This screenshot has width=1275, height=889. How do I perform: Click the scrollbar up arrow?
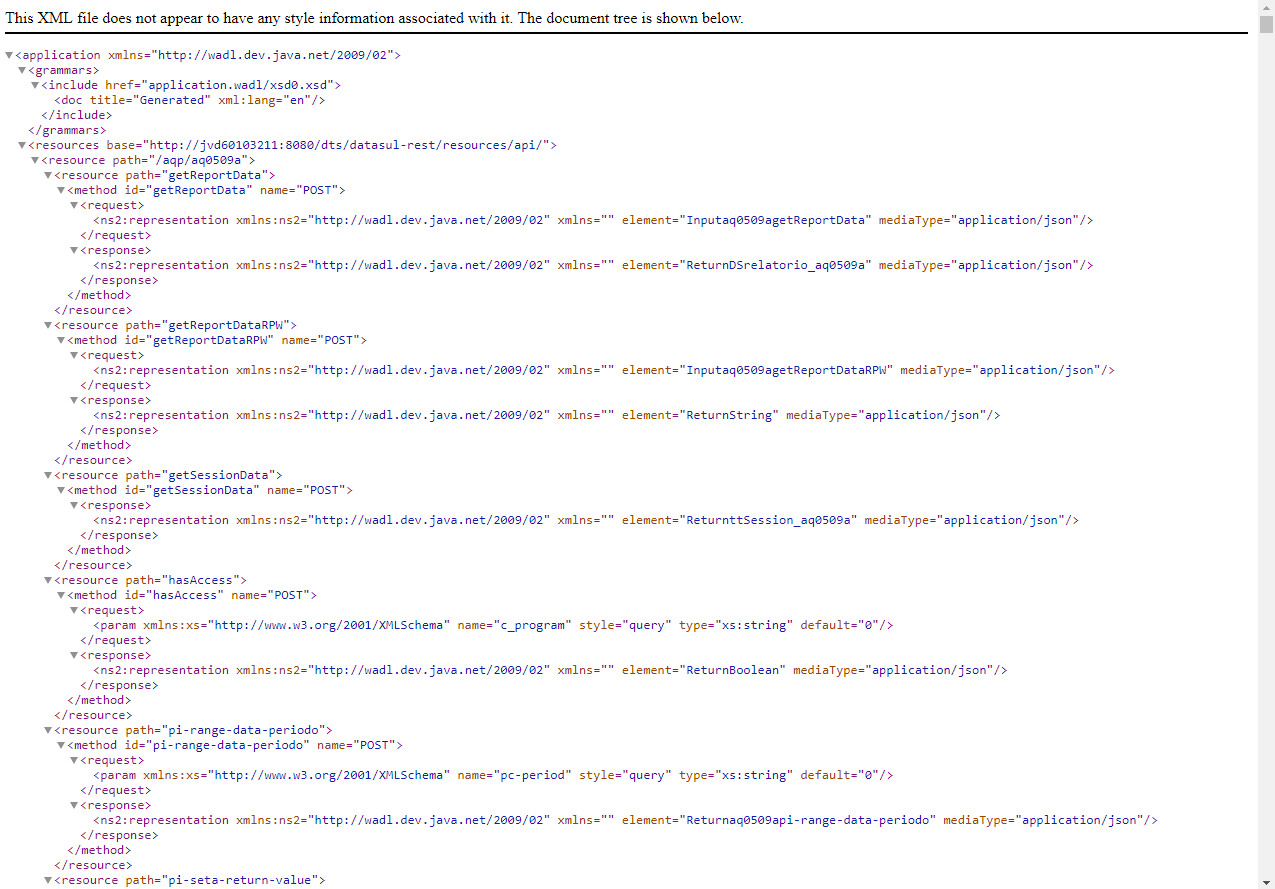[1266, 8]
